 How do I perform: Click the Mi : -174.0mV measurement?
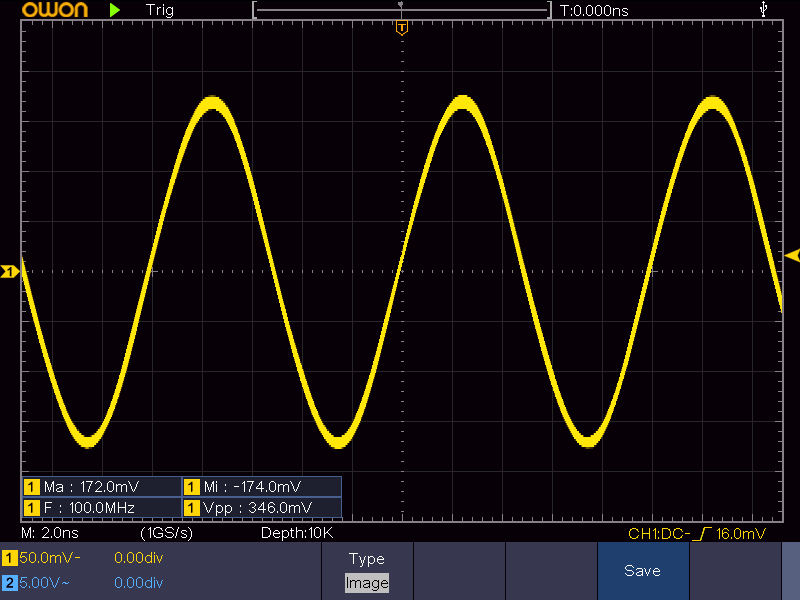(262, 487)
